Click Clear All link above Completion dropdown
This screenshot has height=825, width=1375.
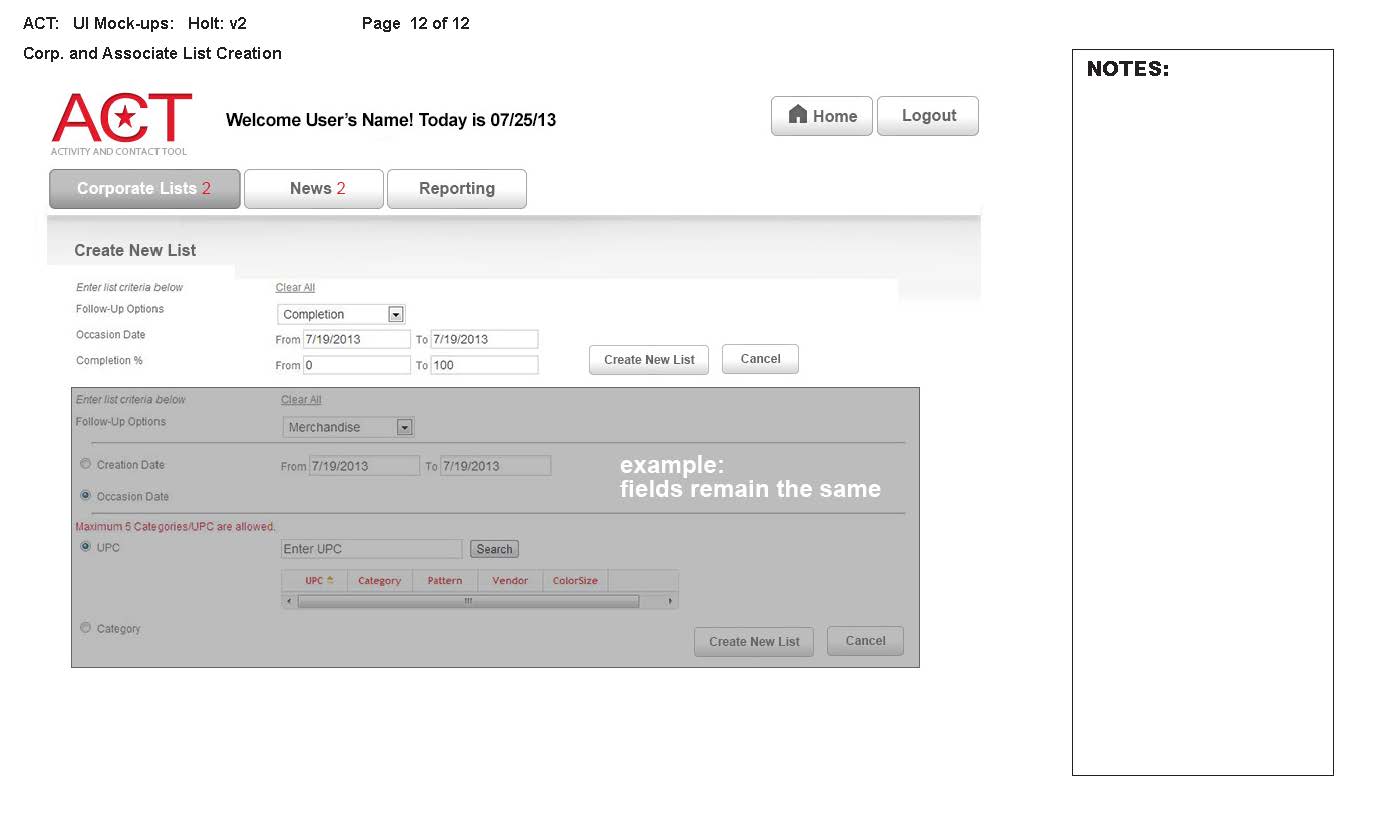[295, 288]
